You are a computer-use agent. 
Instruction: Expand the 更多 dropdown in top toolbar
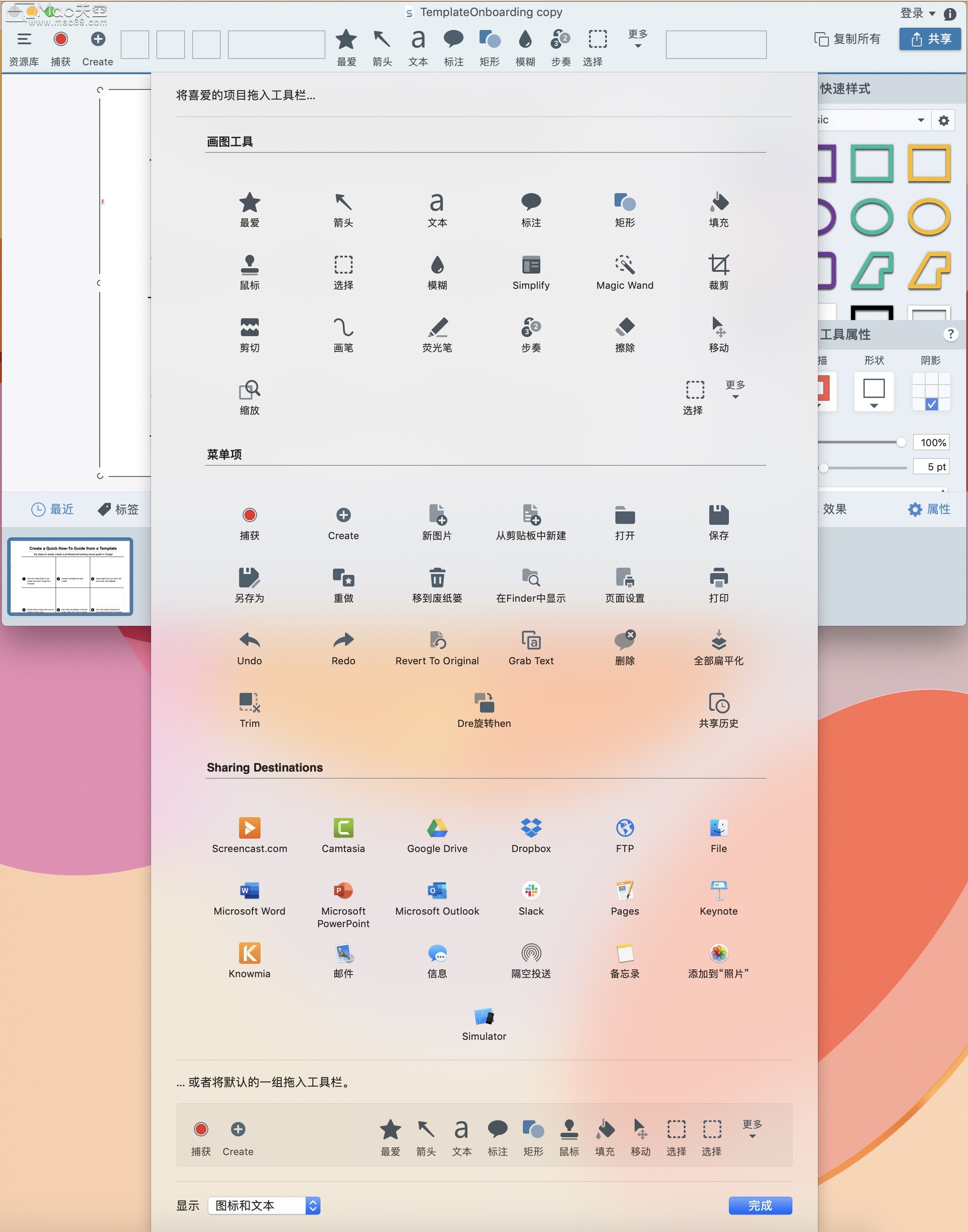tap(638, 38)
